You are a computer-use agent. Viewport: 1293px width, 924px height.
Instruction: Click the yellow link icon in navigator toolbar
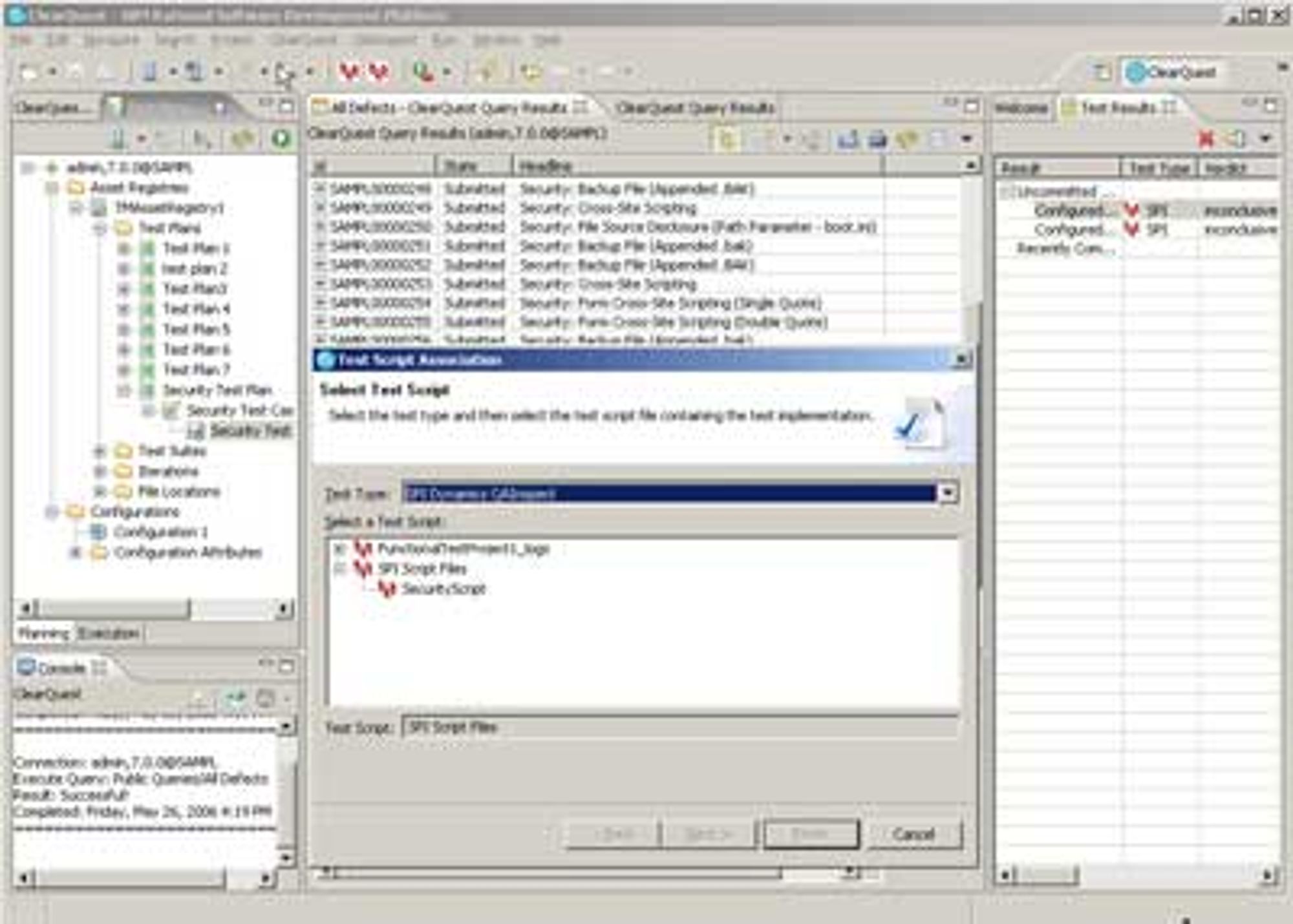[x=242, y=138]
